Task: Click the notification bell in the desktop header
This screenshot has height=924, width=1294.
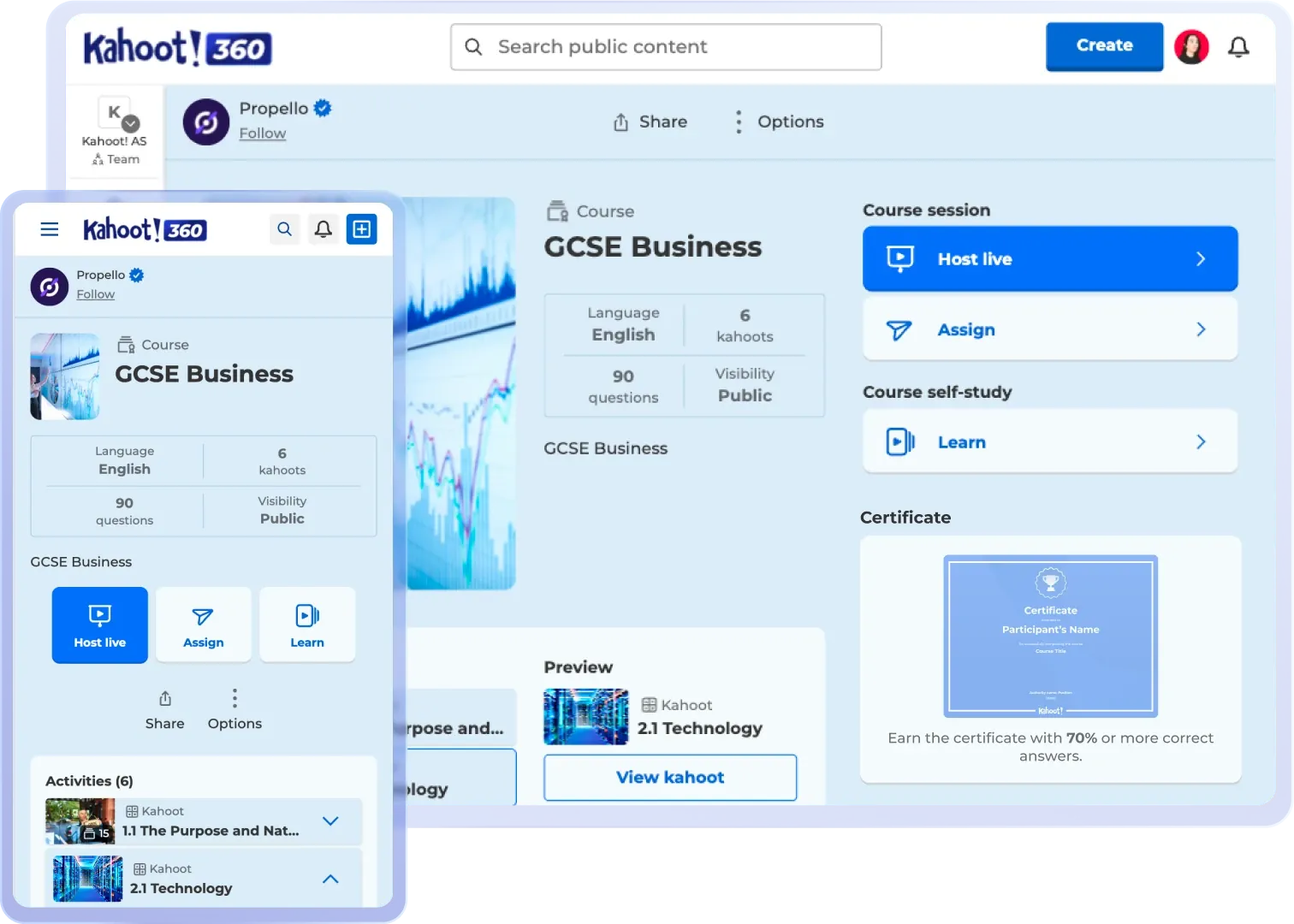Action: (x=1238, y=47)
